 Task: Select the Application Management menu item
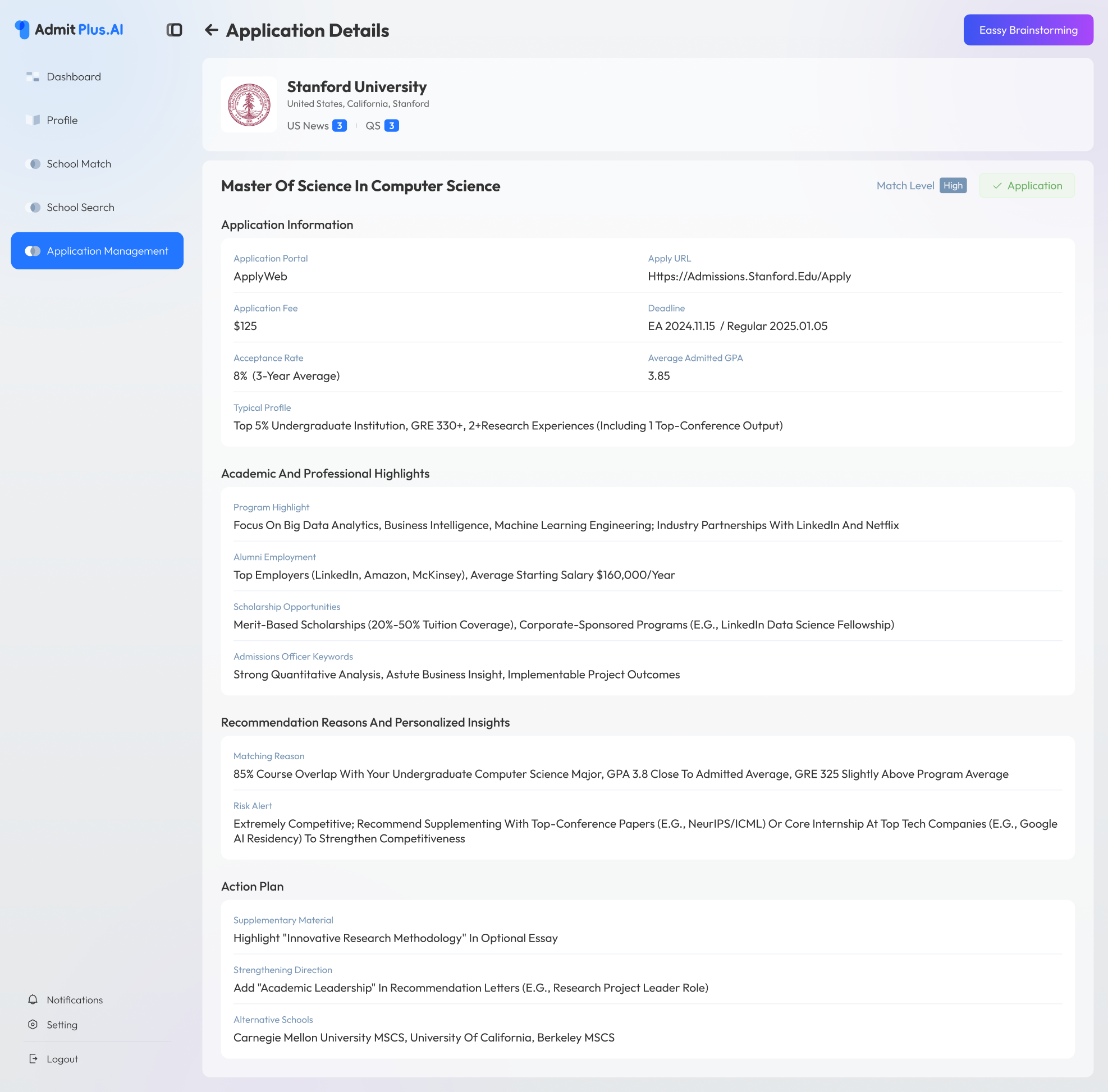[x=97, y=251]
